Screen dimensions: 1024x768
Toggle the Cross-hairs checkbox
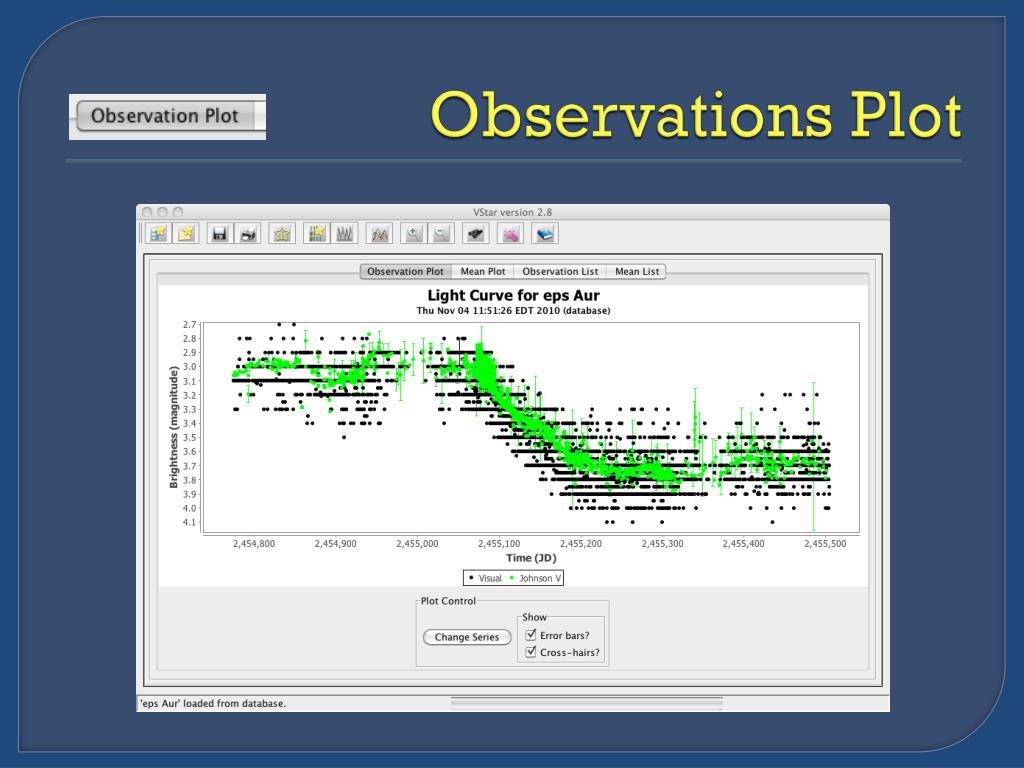[531, 652]
